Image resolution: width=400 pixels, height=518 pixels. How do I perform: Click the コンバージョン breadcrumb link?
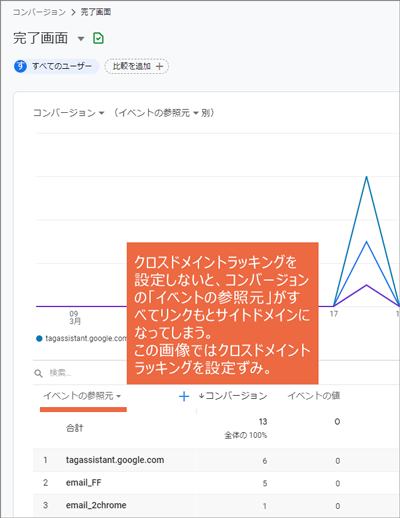point(39,12)
